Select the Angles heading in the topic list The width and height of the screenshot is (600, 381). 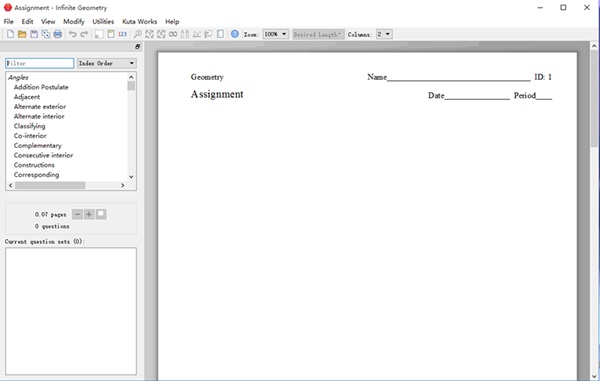pyautogui.click(x=18, y=77)
